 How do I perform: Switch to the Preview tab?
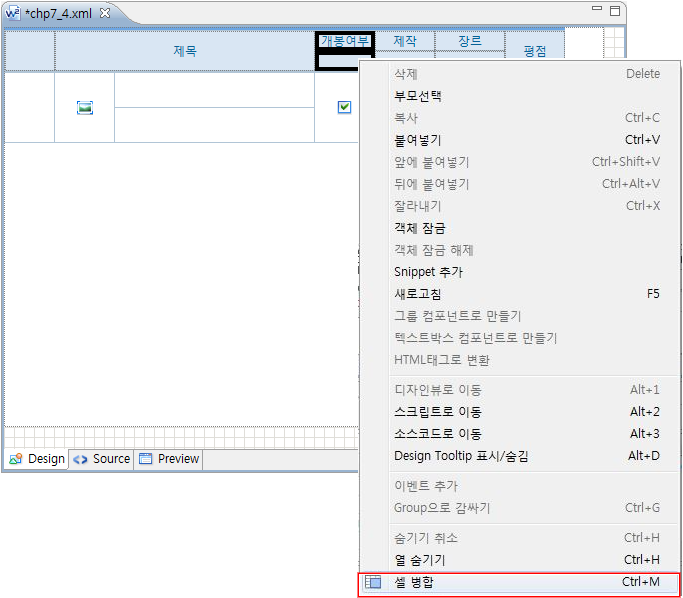pyautogui.click(x=169, y=459)
